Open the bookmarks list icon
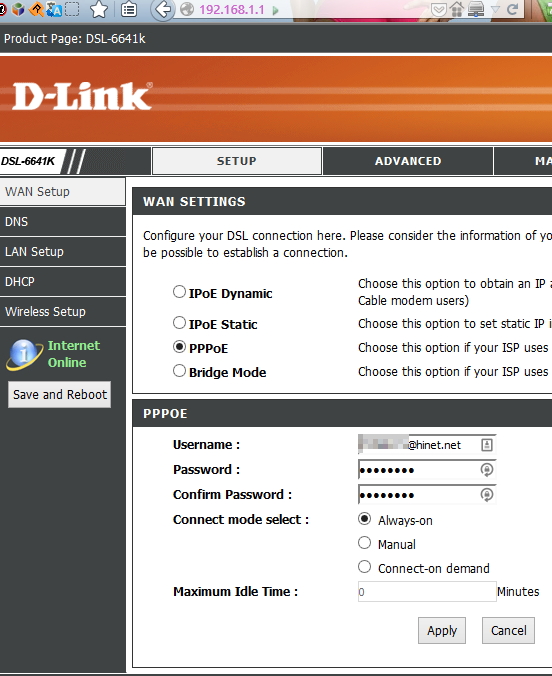 [129, 9]
